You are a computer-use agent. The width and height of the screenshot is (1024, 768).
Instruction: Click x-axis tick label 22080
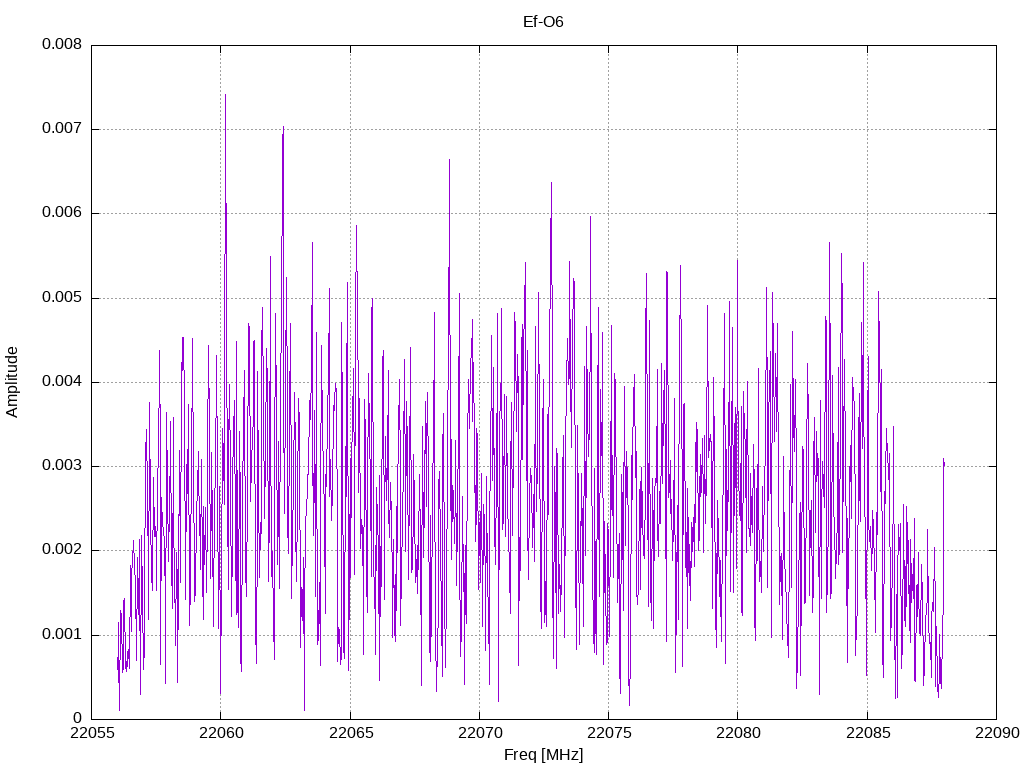tap(739, 733)
